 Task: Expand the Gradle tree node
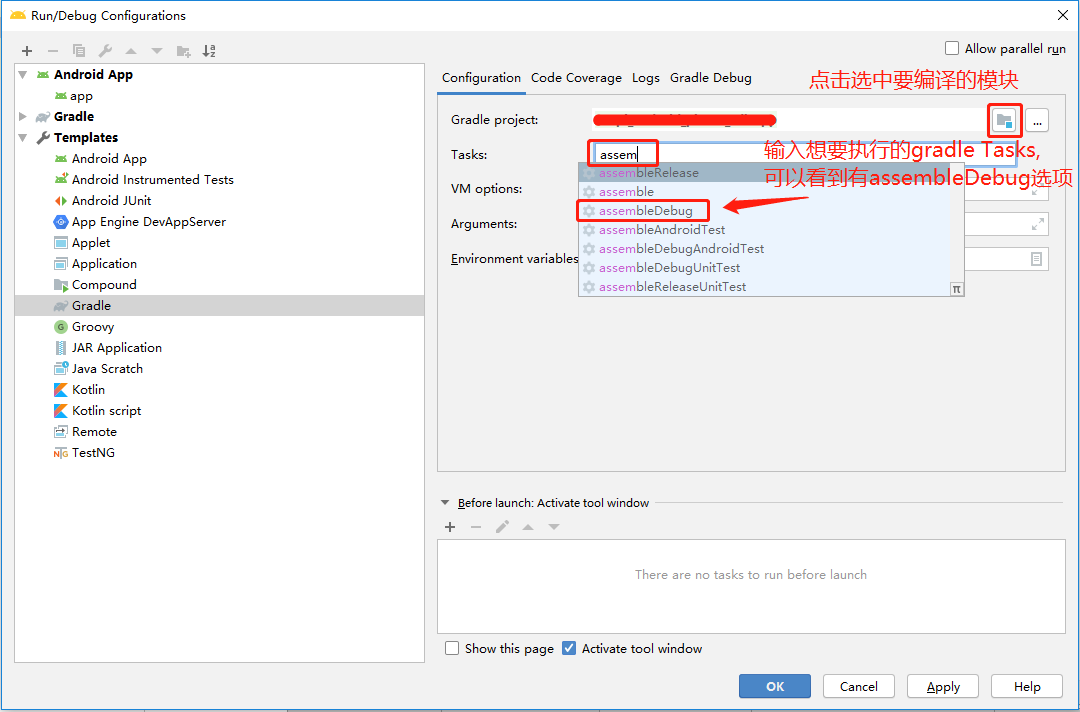23,116
